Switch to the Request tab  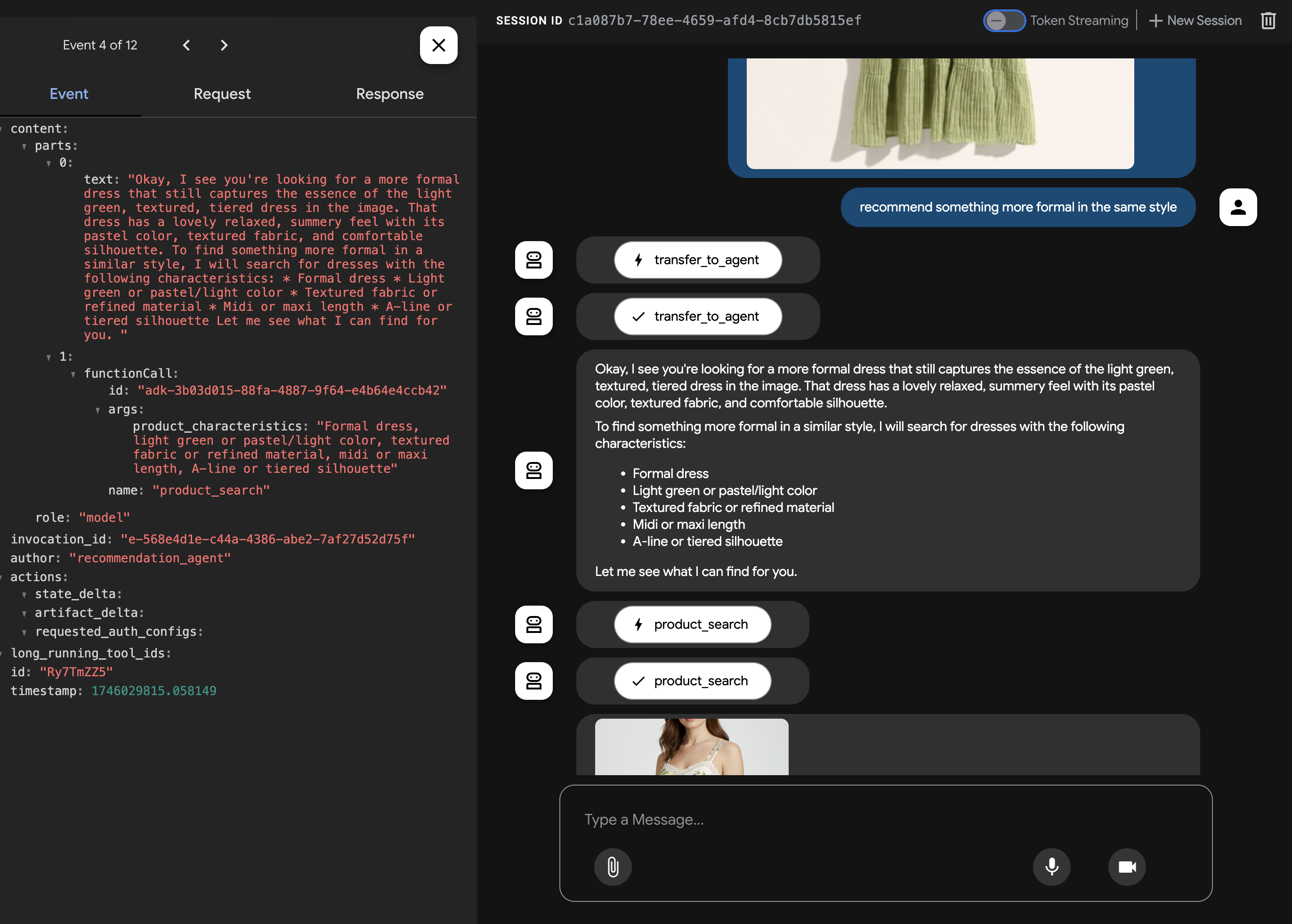point(222,94)
